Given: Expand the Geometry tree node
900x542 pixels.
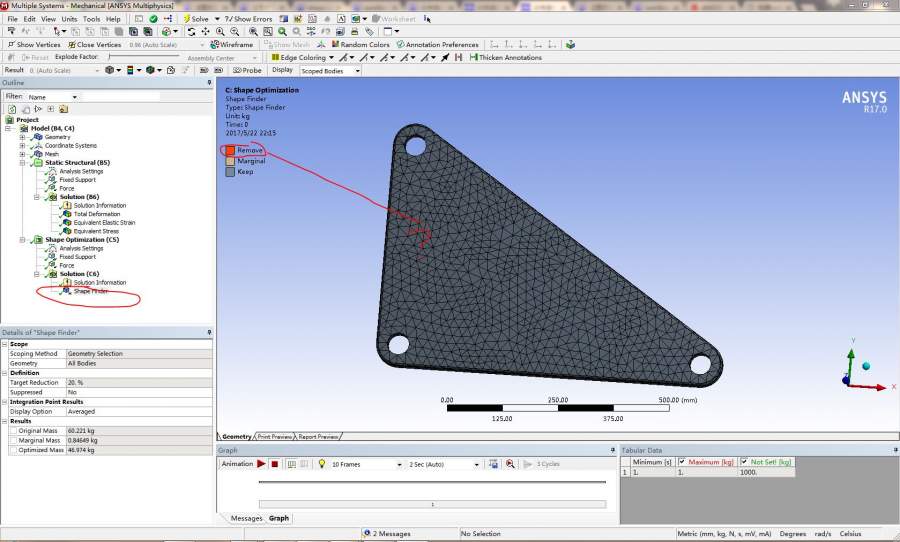Looking at the screenshot, I should (x=22, y=137).
